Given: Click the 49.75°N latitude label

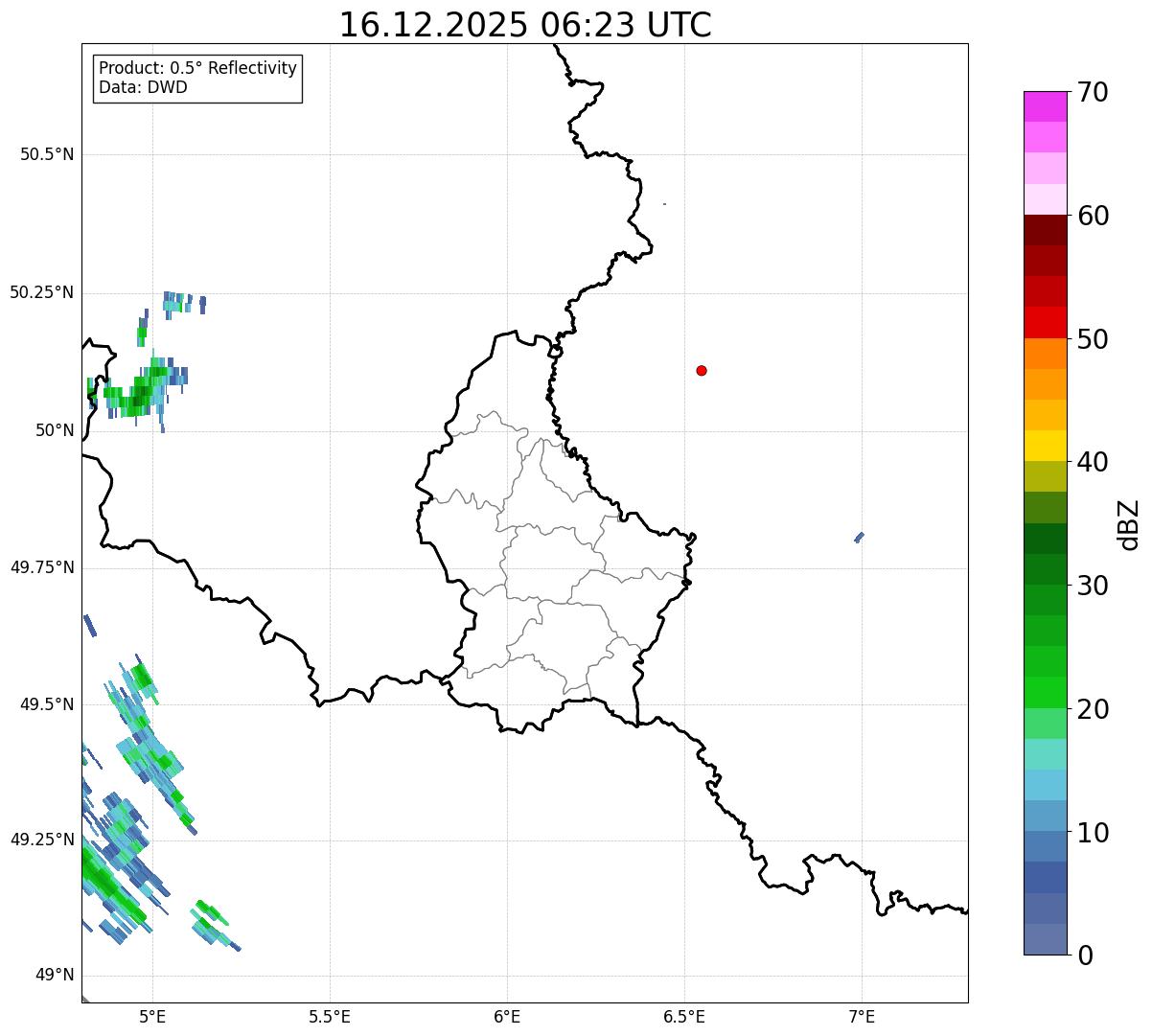Looking at the screenshot, I should click(42, 567).
